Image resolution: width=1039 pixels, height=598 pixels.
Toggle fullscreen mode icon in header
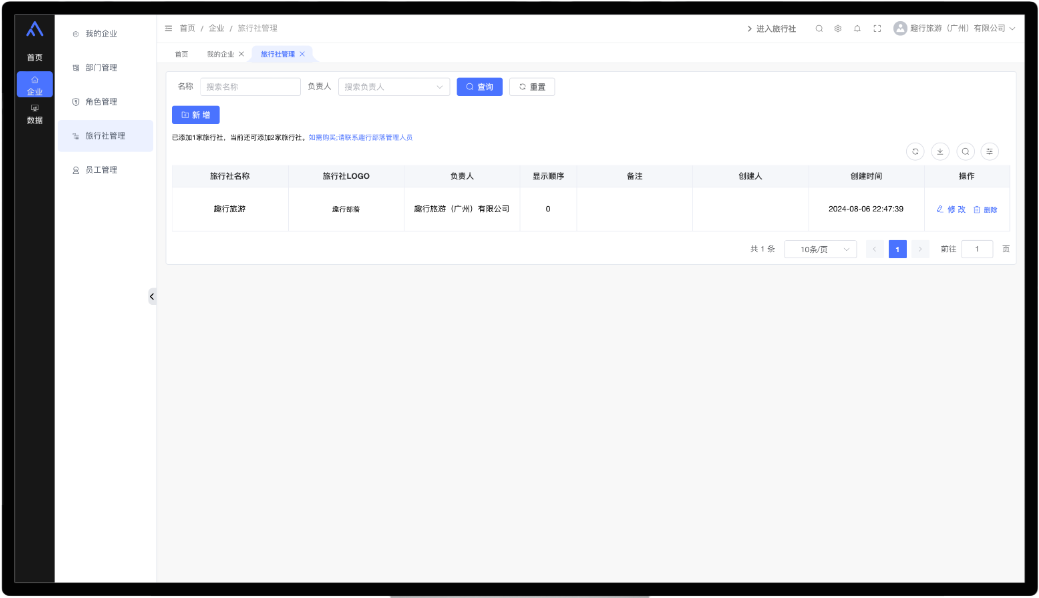pyautogui.click(x=877, y=29)
